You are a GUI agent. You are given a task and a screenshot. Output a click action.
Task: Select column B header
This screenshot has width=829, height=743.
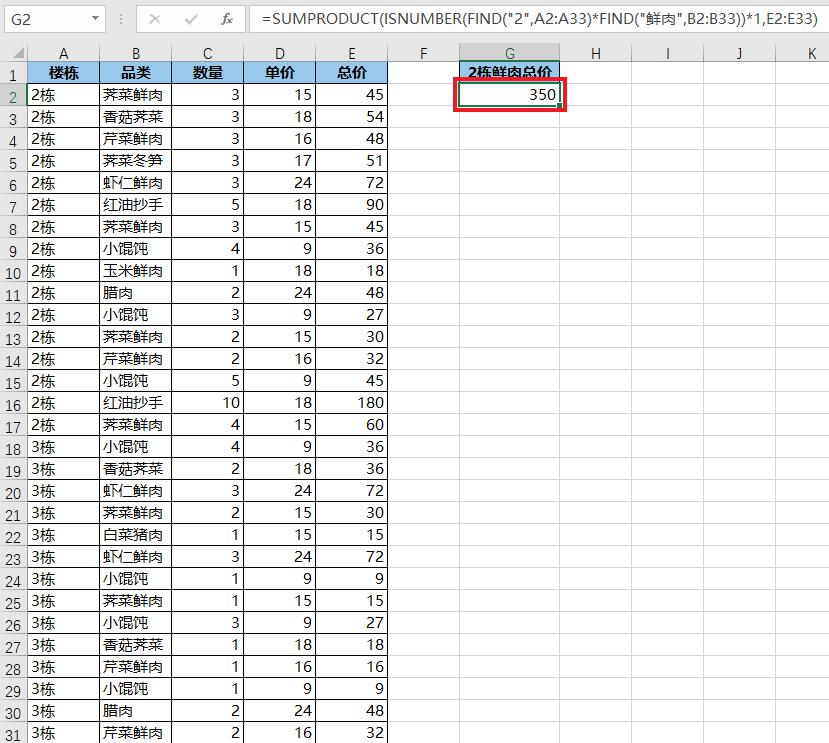[136, 53]
